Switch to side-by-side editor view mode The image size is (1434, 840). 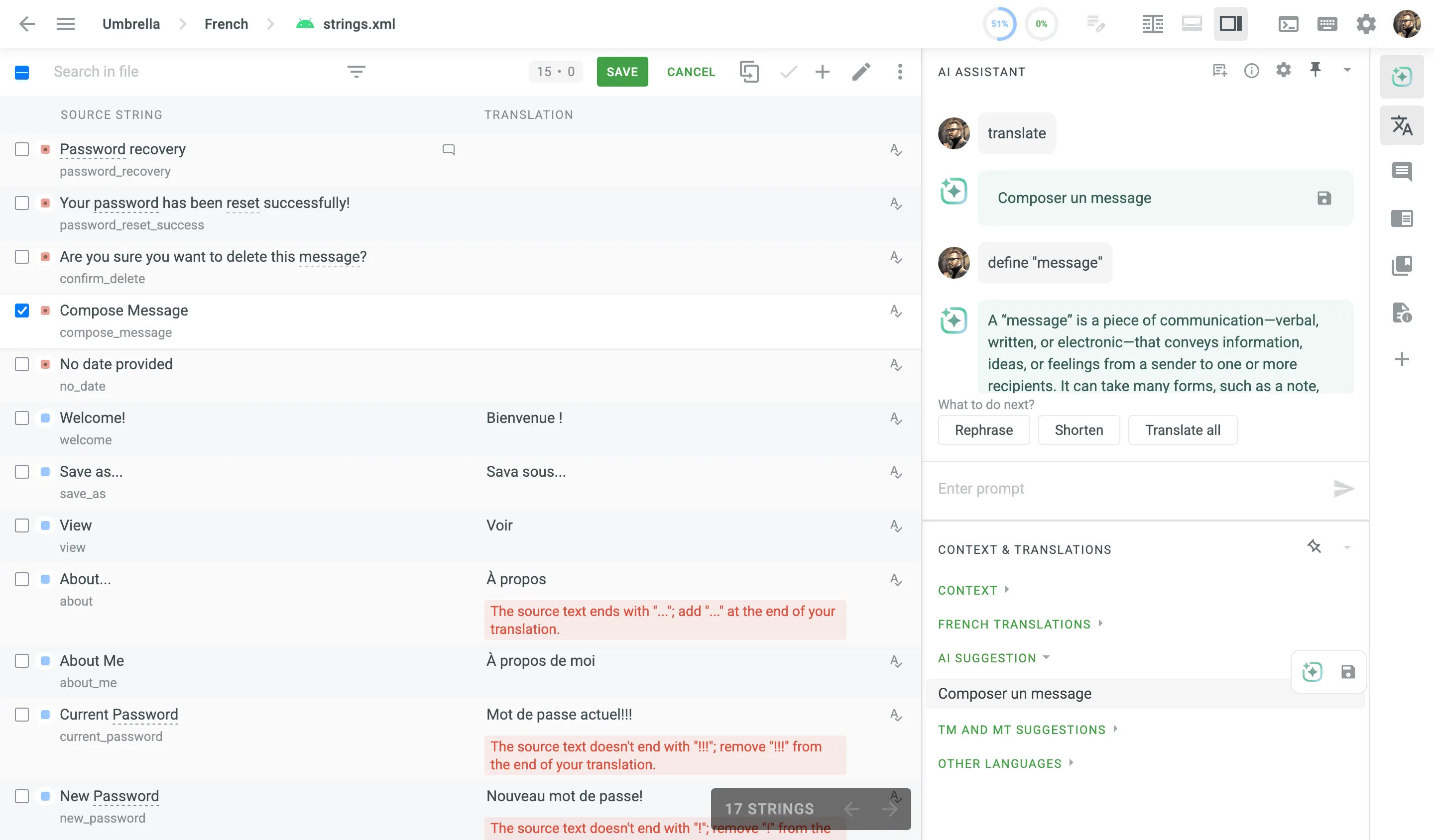coord(1153,24)
